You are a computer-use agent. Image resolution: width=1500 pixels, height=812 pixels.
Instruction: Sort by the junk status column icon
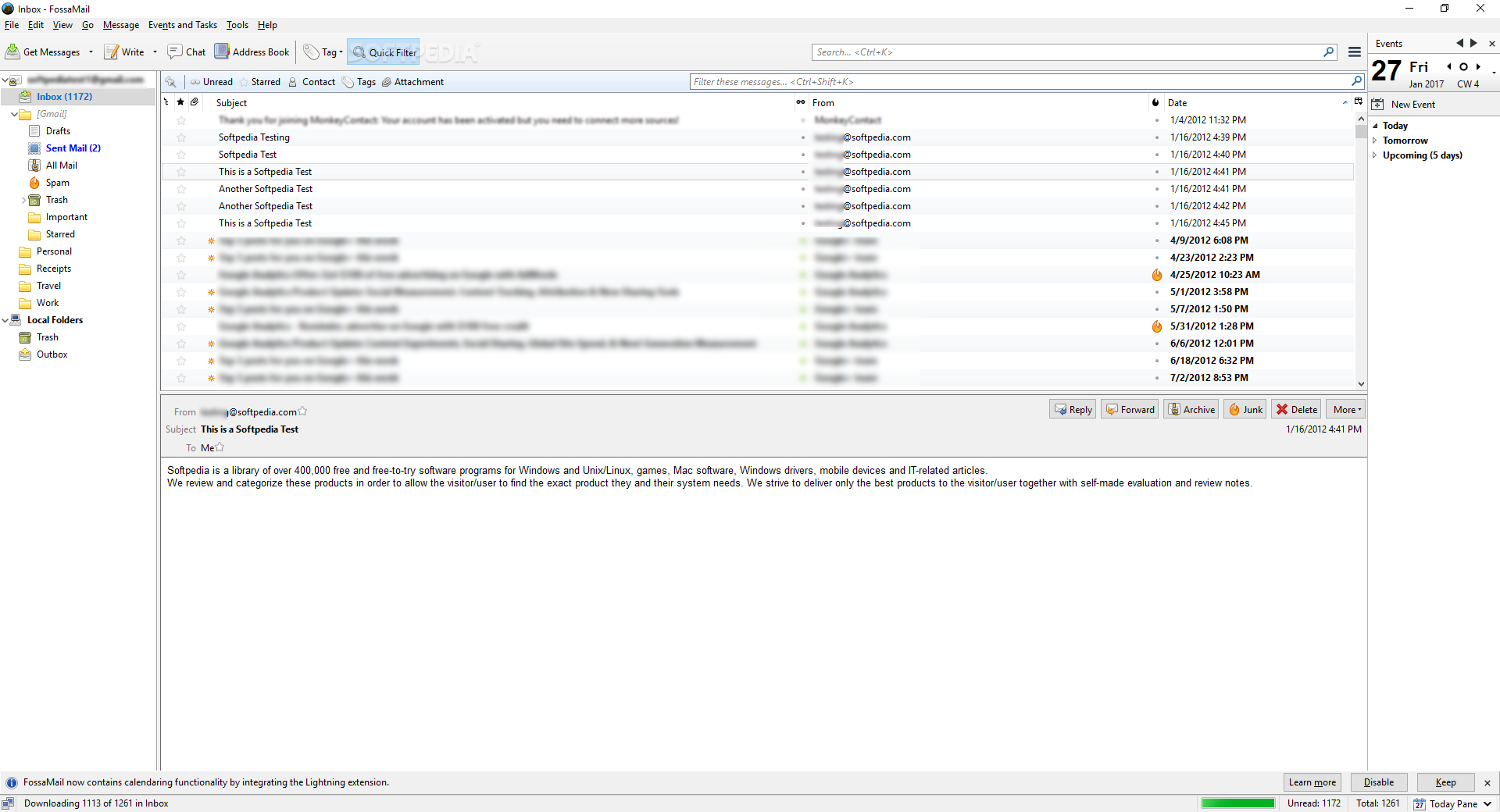tap(1155, 102)
